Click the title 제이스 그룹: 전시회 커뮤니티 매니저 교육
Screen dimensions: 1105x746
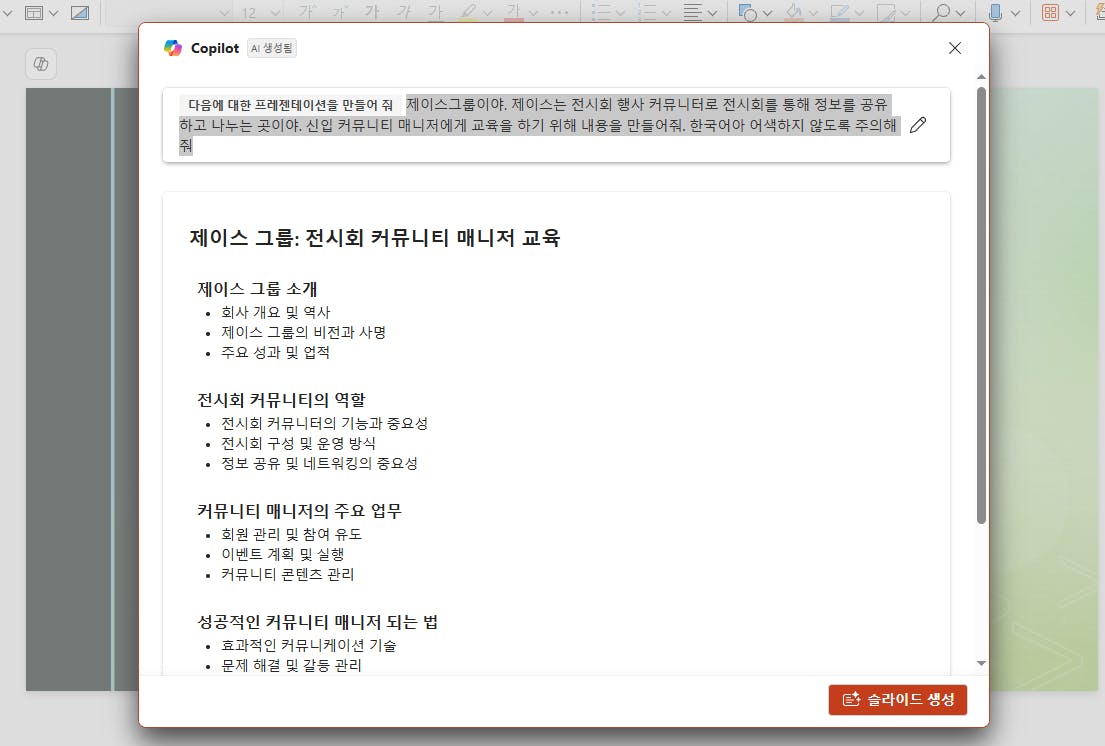point(375,237)
